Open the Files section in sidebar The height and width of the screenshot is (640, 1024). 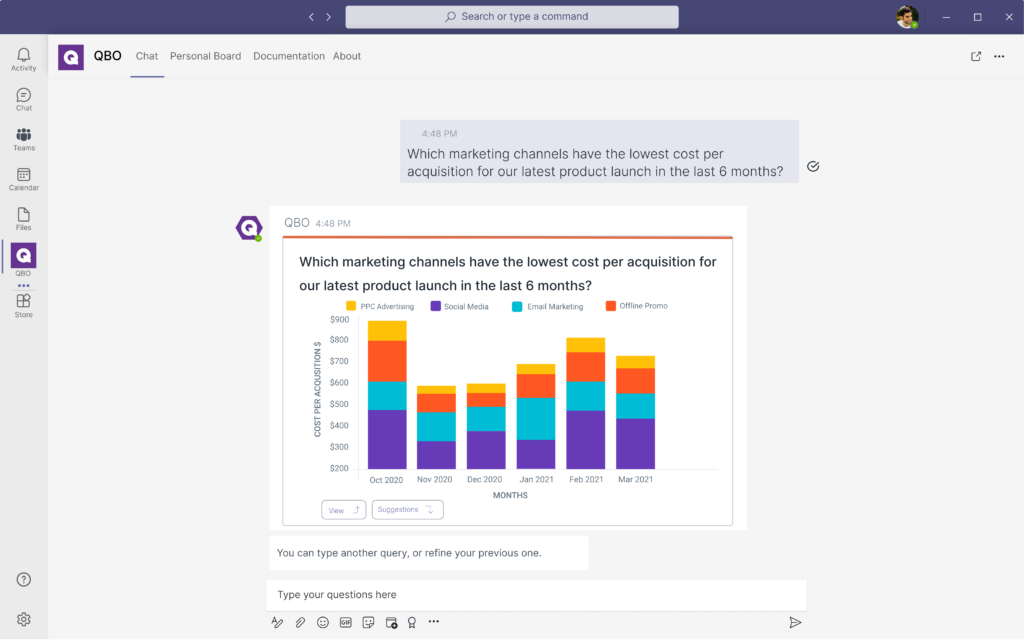23,218
